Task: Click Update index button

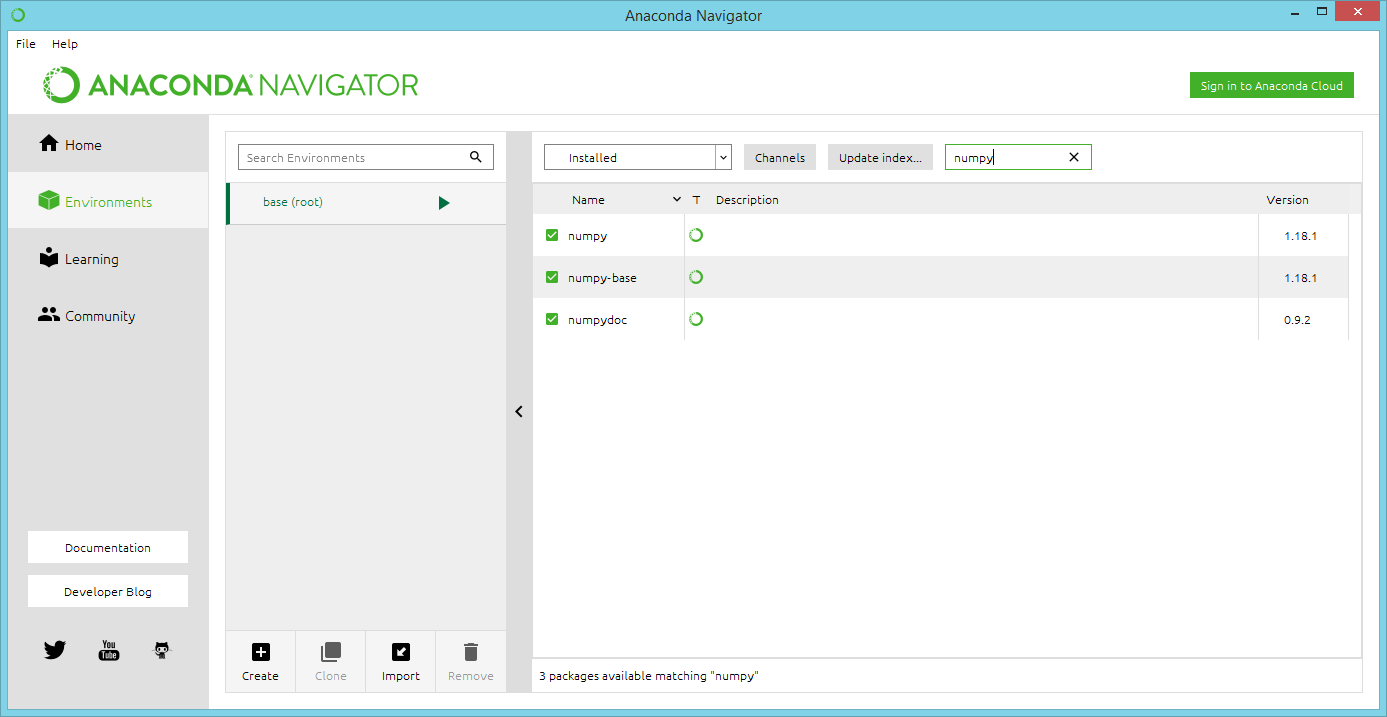Action: pyautogui.click(x=881, y=158)
